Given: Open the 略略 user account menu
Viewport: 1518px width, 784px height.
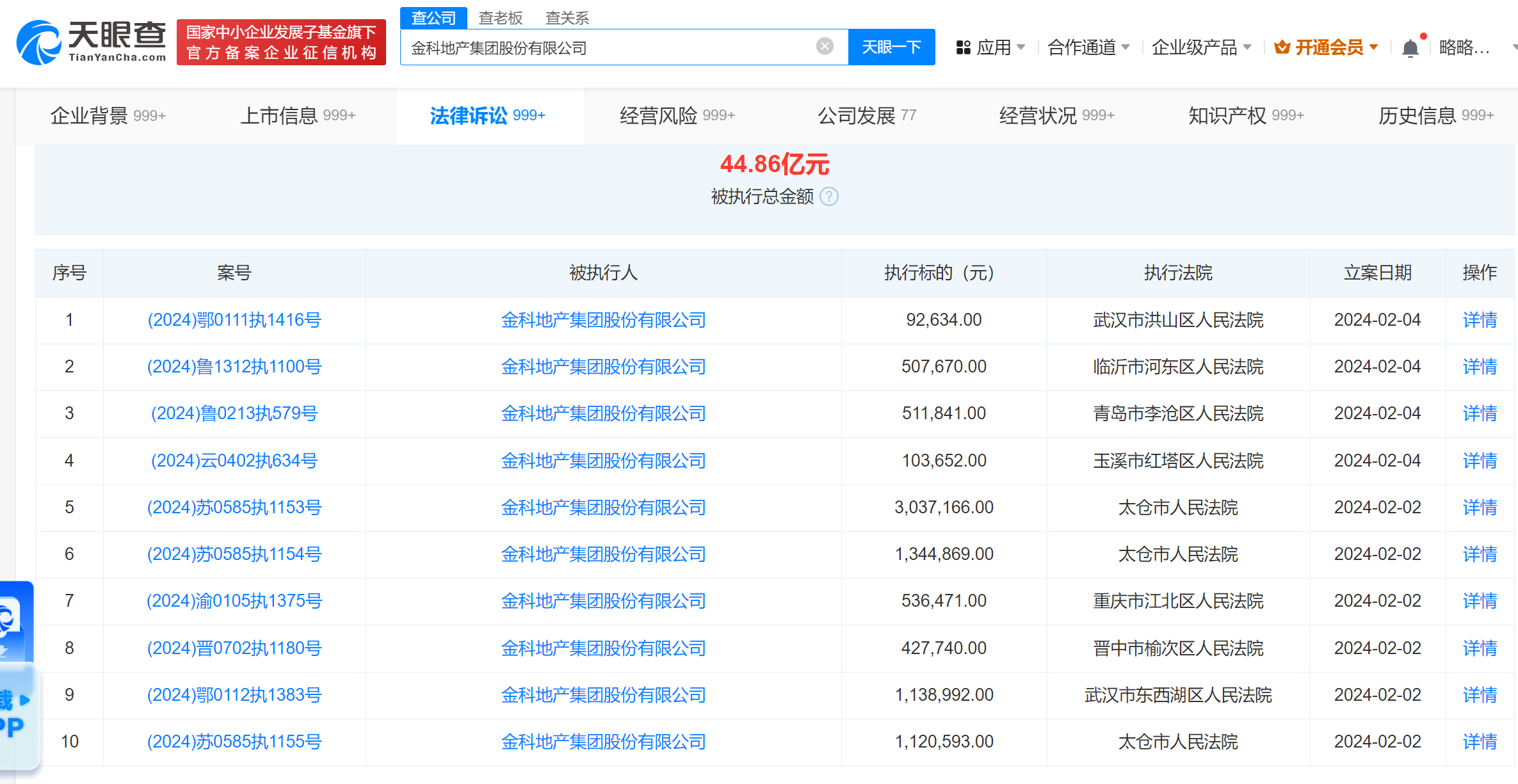Looking at the screenshot, I should (x=1464, y=47).
